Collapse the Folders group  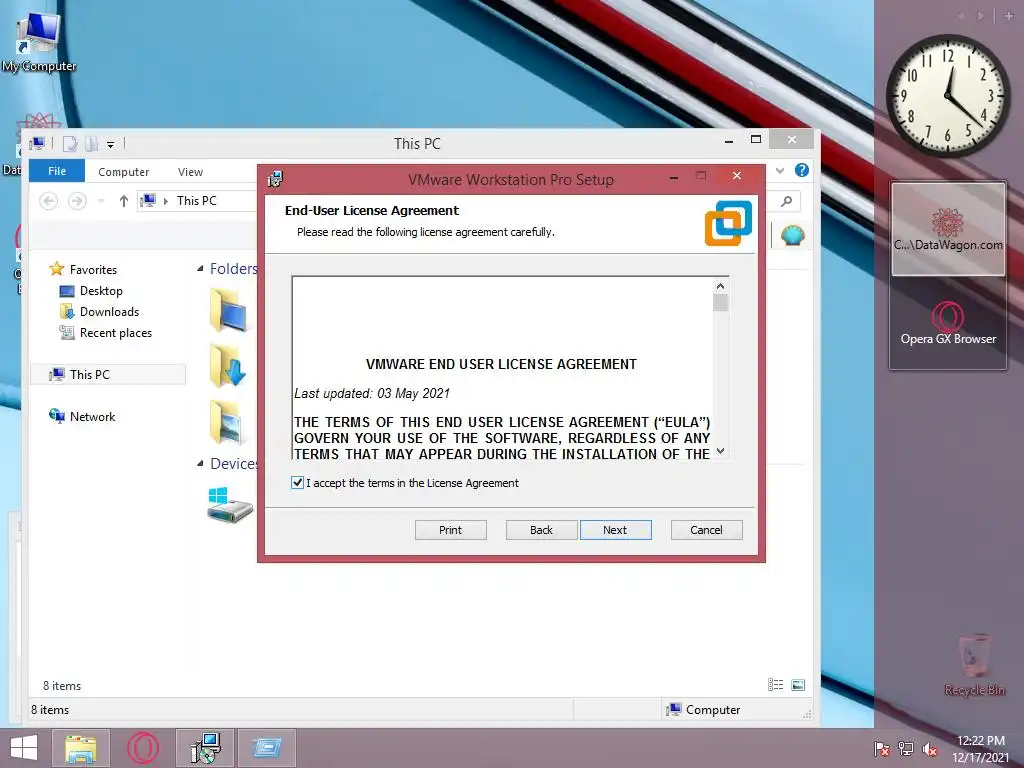click(x=200, y=268)
